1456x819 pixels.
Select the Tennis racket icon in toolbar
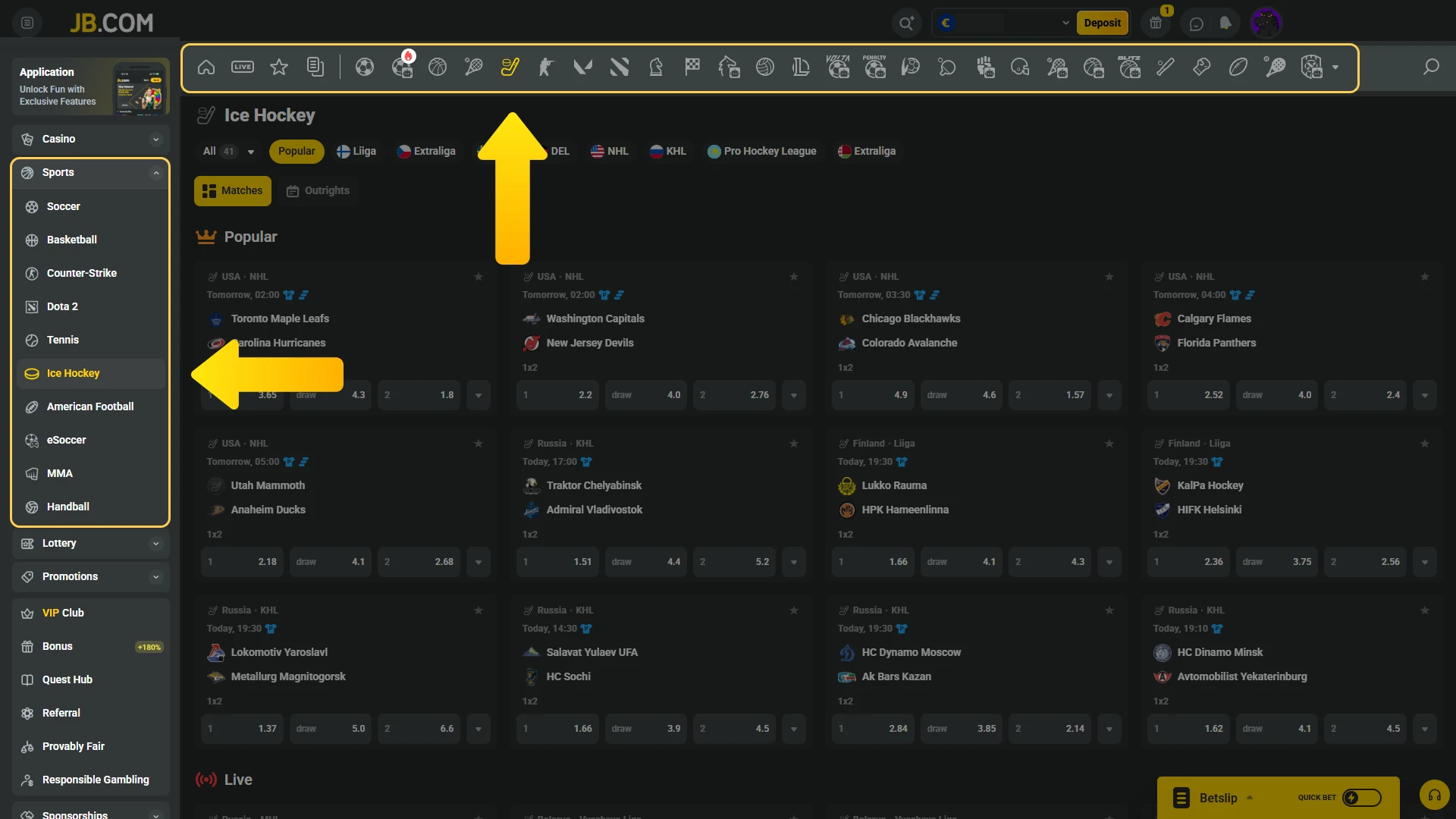[x=474, y=67]
